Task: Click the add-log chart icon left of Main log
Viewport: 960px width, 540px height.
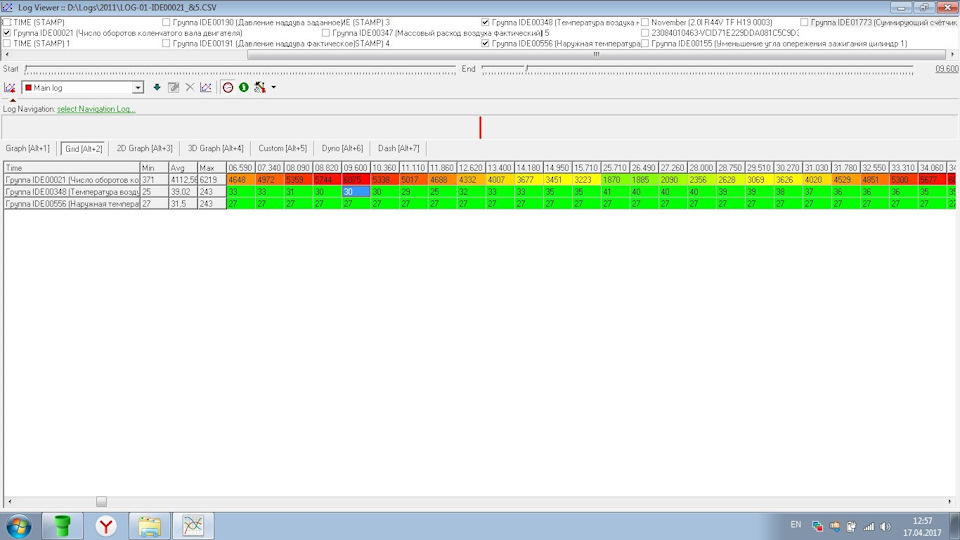Action: [x=10, y=88]
